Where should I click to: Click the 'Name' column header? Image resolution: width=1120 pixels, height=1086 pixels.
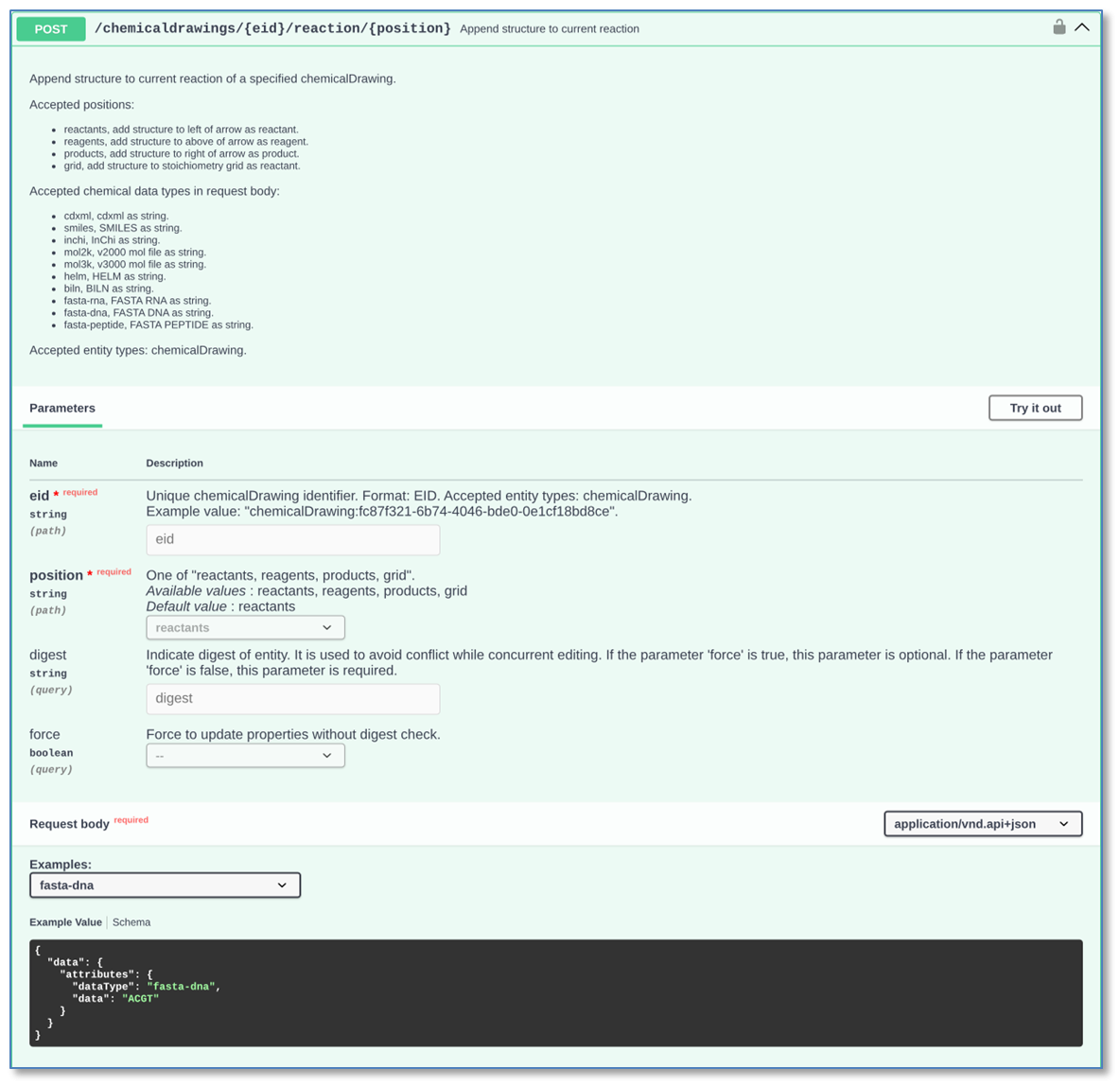click(x=44, y=463)
